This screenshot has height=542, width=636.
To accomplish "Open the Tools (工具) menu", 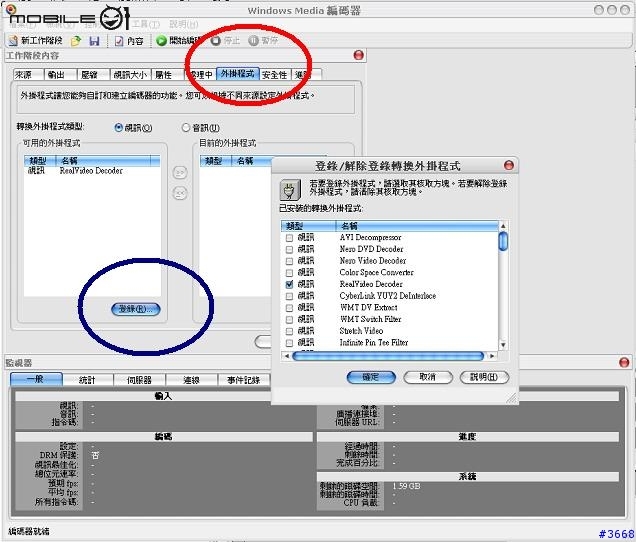I will click(146, 24).
